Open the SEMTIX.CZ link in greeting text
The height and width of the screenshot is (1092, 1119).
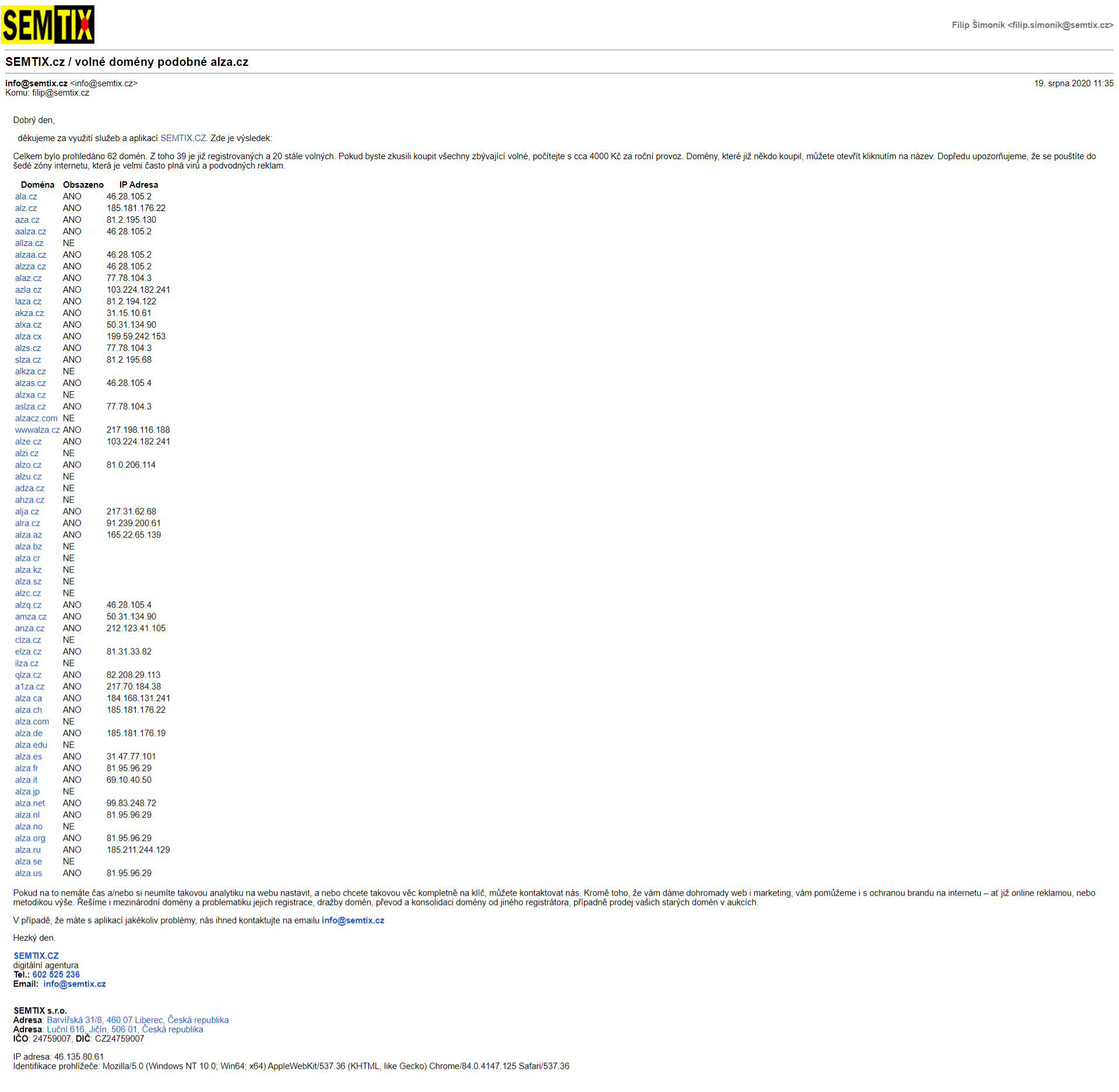[x=183, y=138]
